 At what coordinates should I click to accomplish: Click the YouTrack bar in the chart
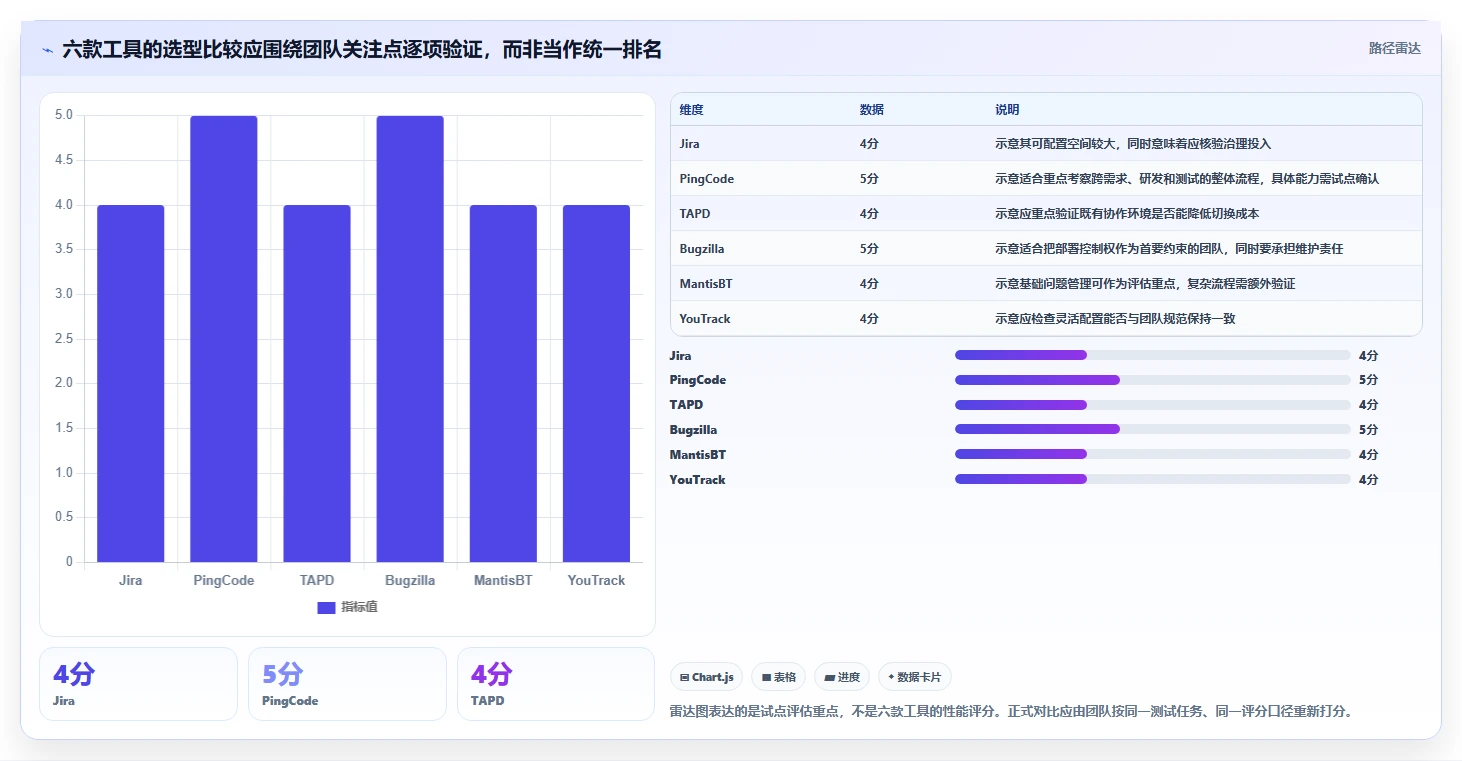(596, 384)
